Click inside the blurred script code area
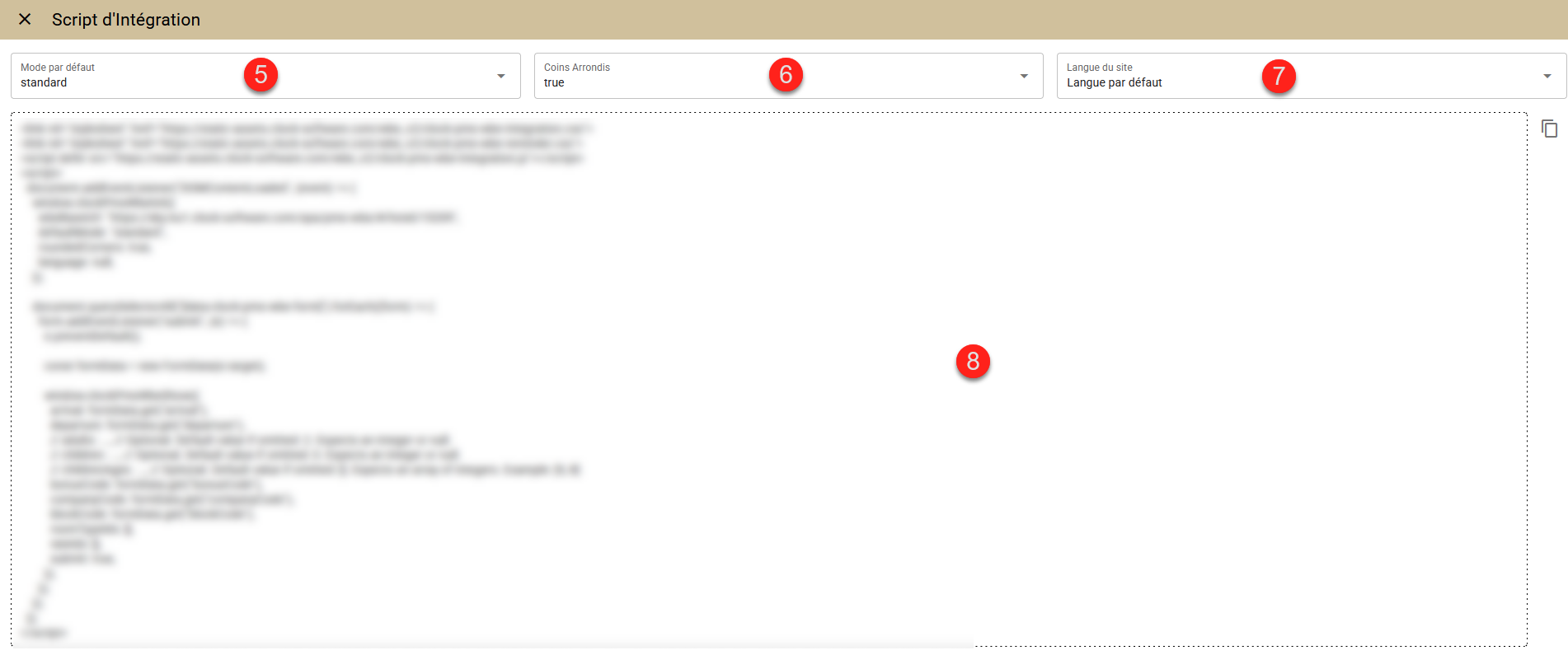This screenshot has width=1568, height=655. [768, 379]
